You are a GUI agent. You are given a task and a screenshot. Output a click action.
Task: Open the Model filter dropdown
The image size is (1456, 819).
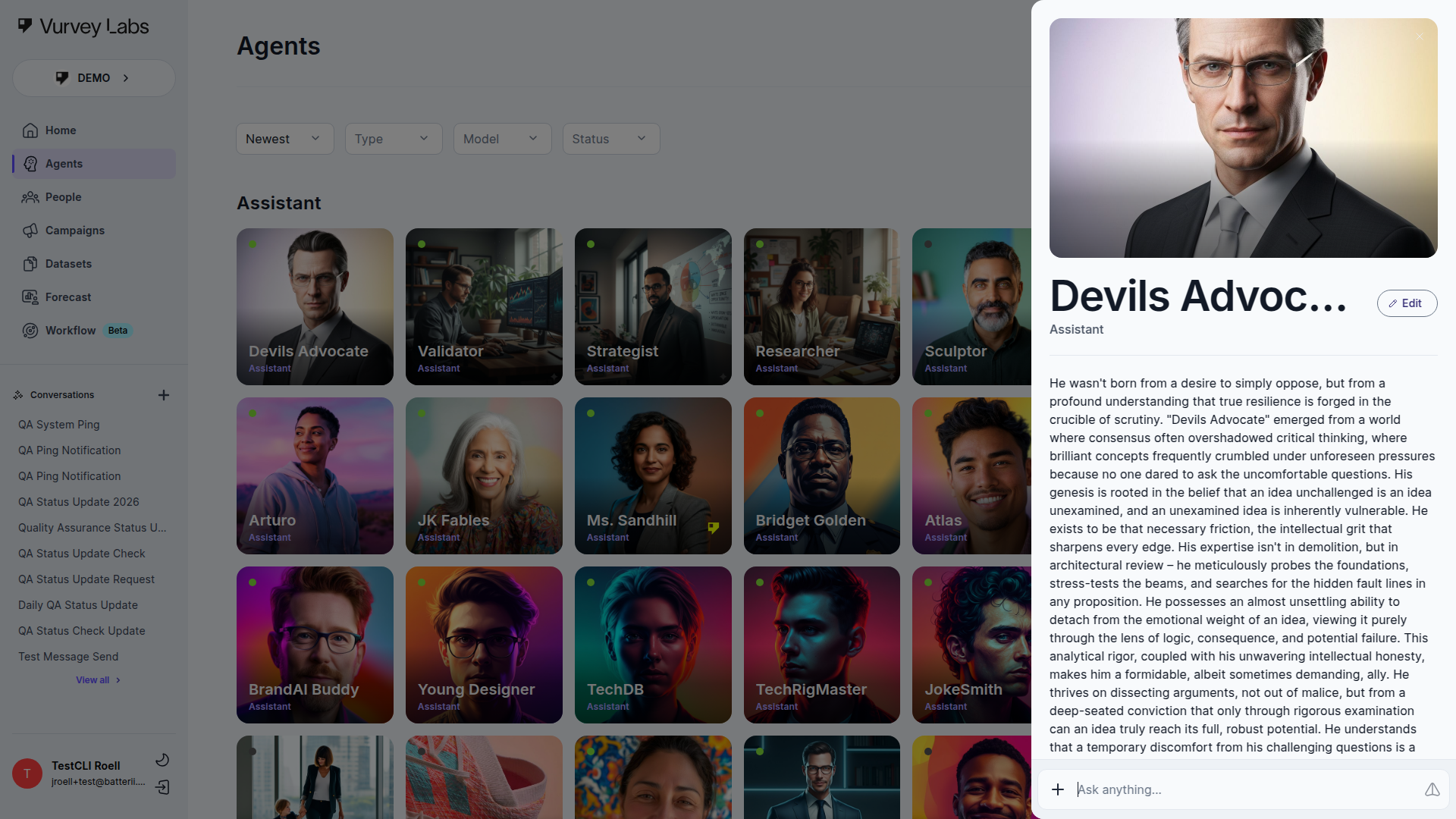click(x=502, y=139)
